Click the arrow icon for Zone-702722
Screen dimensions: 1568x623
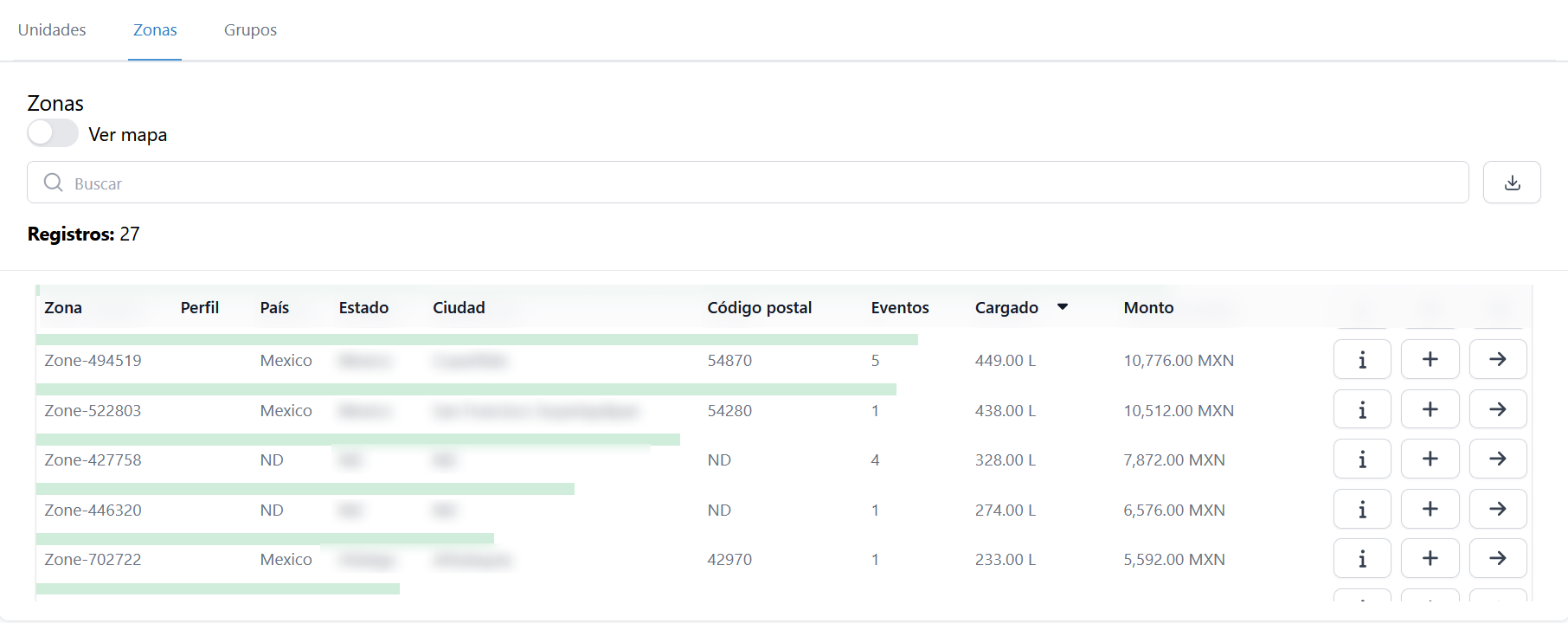click(1497, 559)
